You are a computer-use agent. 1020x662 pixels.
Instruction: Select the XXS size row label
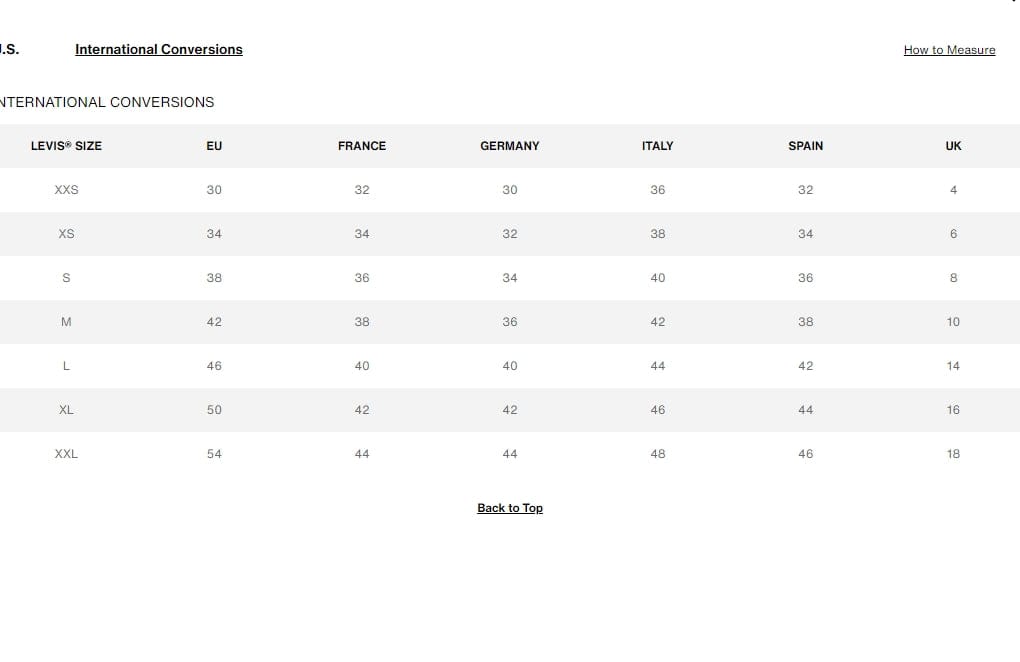66,190
